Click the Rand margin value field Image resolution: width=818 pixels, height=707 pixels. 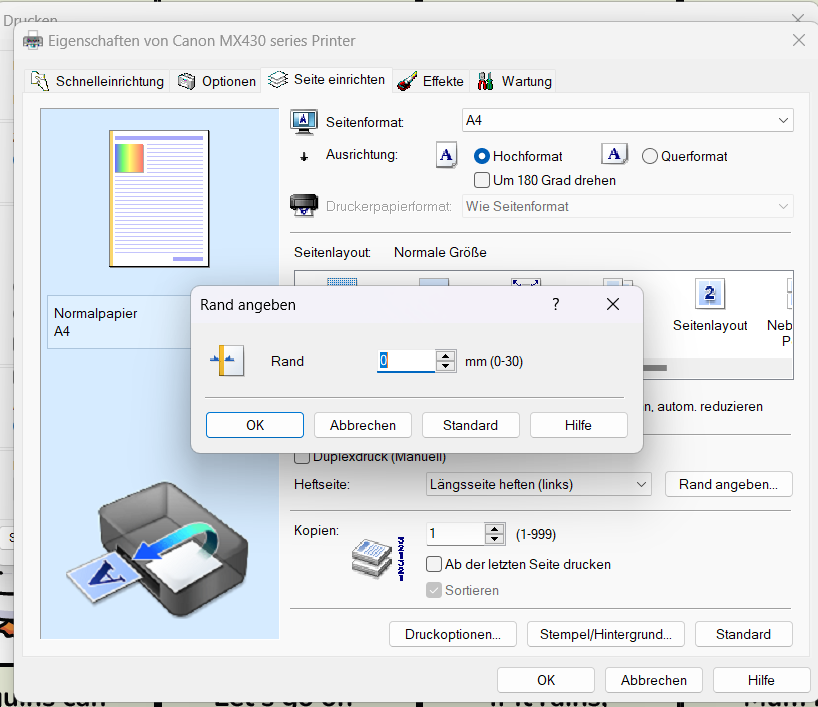(405, 361)
